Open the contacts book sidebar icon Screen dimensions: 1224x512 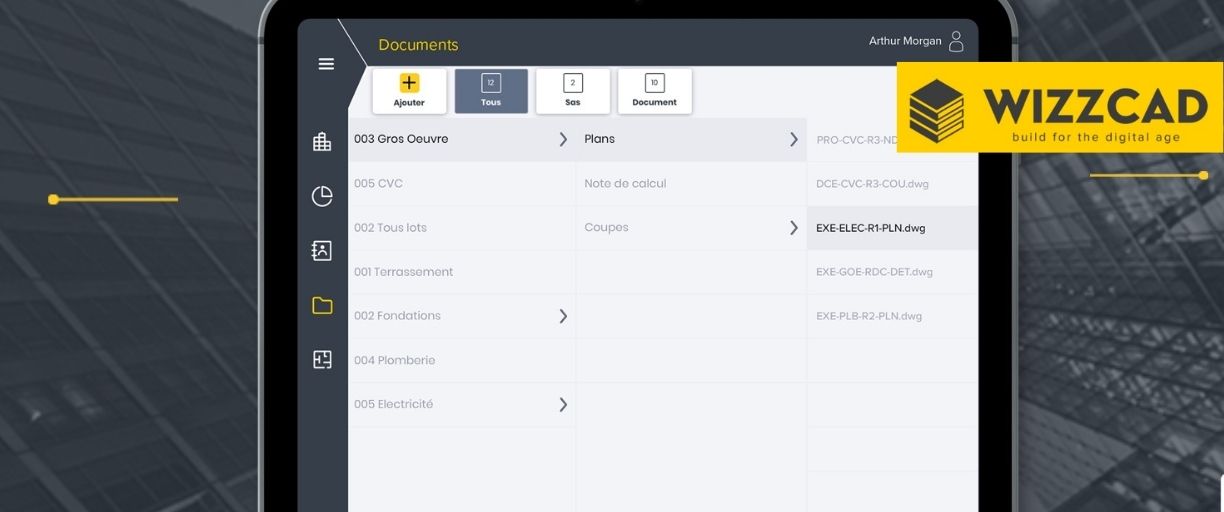coord(322,251)
